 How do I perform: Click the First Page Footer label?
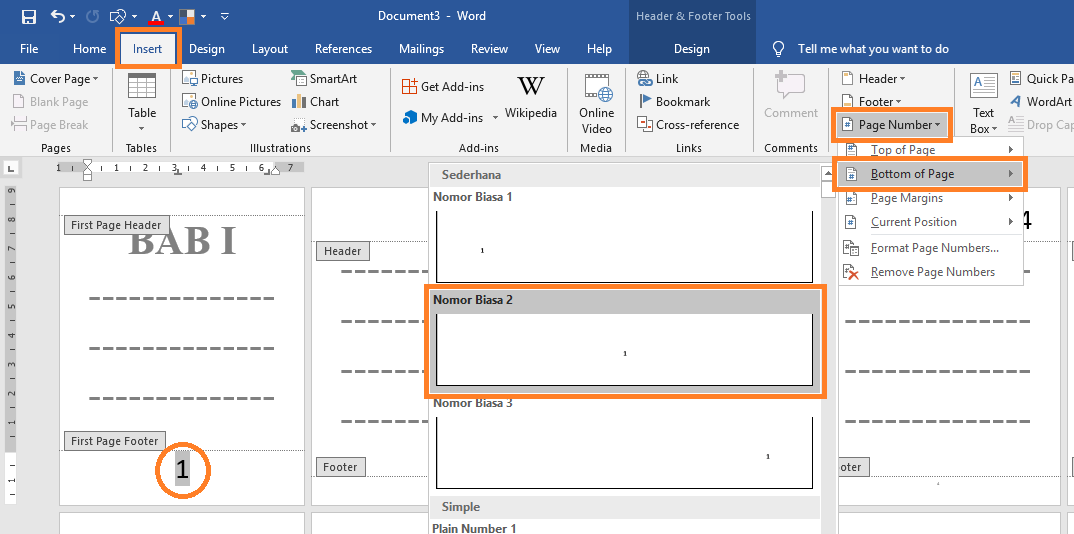(x=114, y=442)
